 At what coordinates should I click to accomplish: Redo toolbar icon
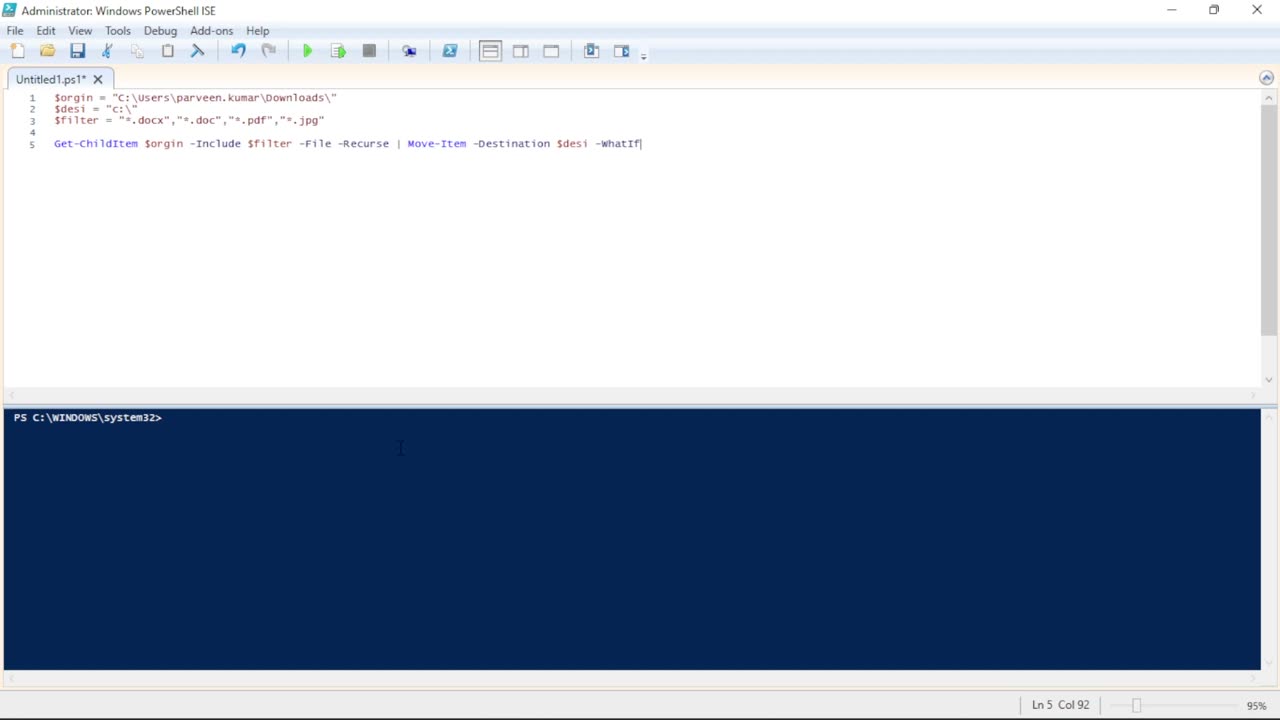pyautogui.click(x=268, y=51)
